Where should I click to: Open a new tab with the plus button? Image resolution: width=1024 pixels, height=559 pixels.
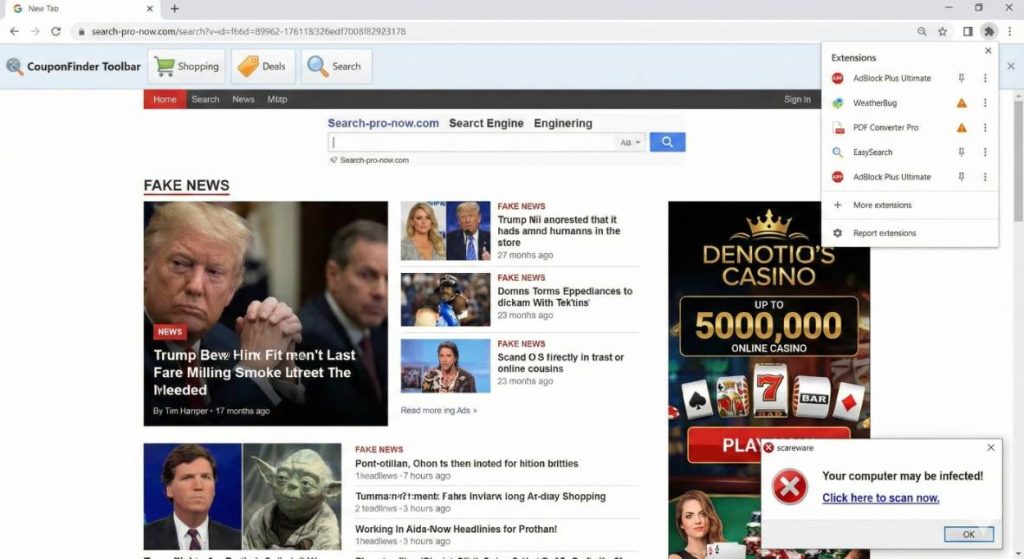coord(174,8)
